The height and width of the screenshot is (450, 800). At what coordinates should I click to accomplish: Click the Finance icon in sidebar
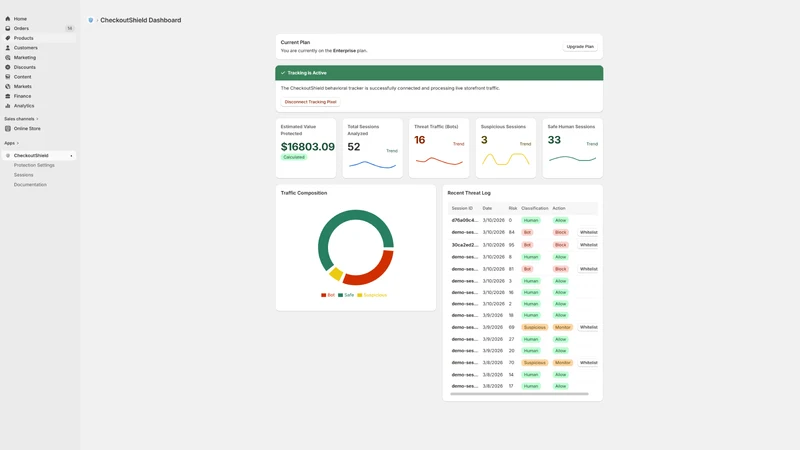pyautogui.click(x=8, y=96)
